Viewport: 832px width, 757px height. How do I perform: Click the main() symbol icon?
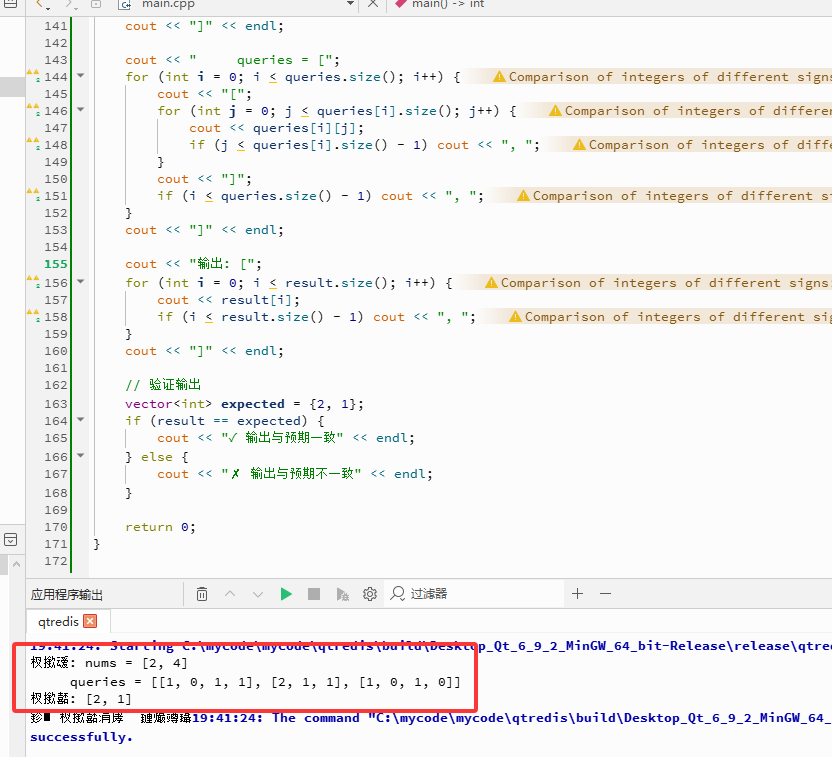[401, 4]
